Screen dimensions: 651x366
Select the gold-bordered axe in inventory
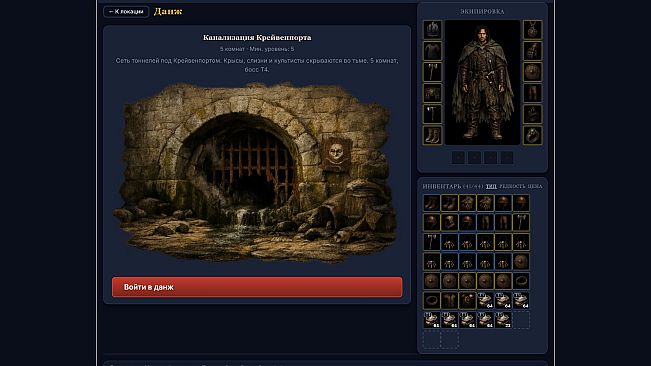tap(521, 222)
